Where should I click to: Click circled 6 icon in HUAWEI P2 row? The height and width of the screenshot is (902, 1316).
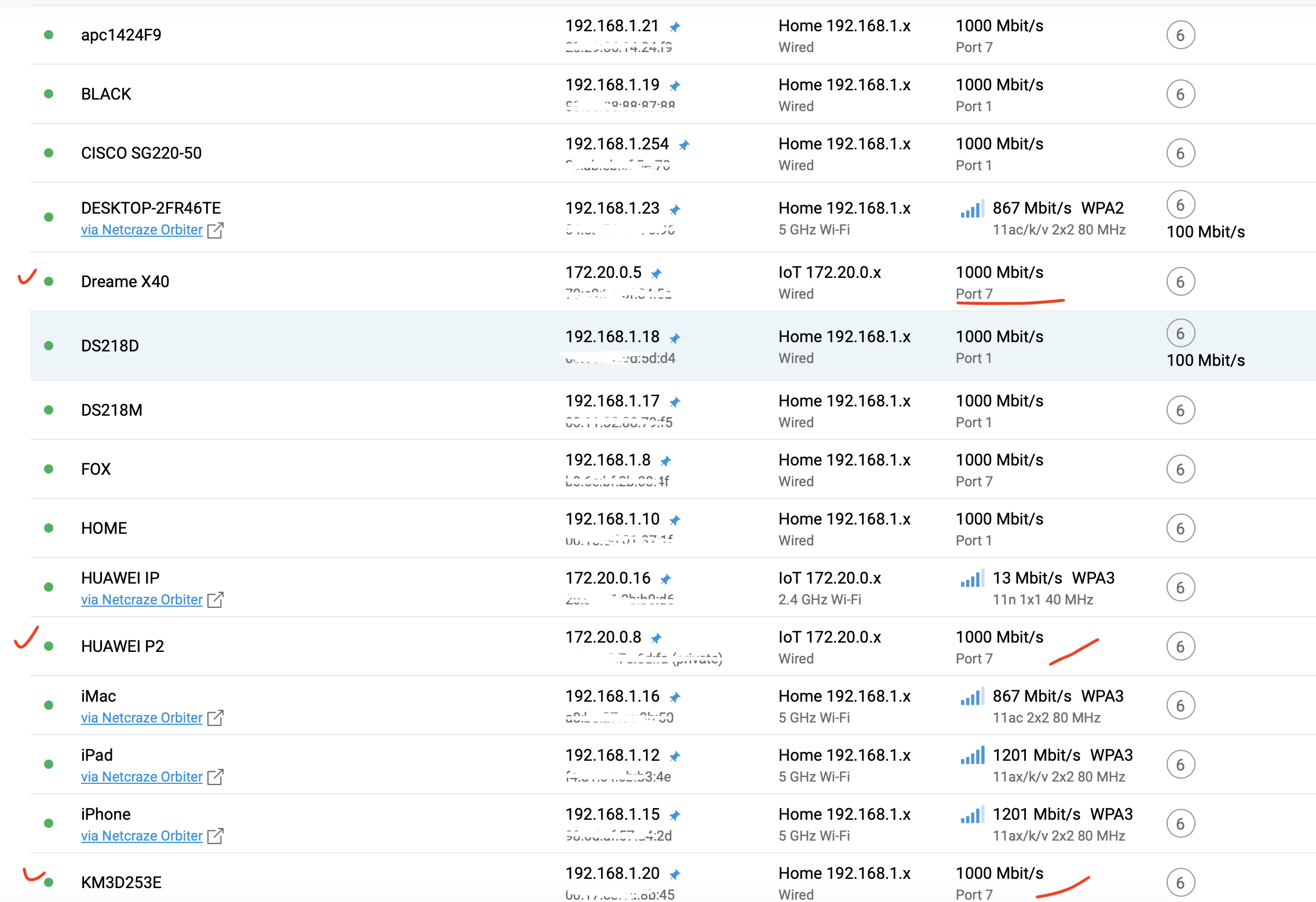pyautogui.click(x=1180, y=647)
